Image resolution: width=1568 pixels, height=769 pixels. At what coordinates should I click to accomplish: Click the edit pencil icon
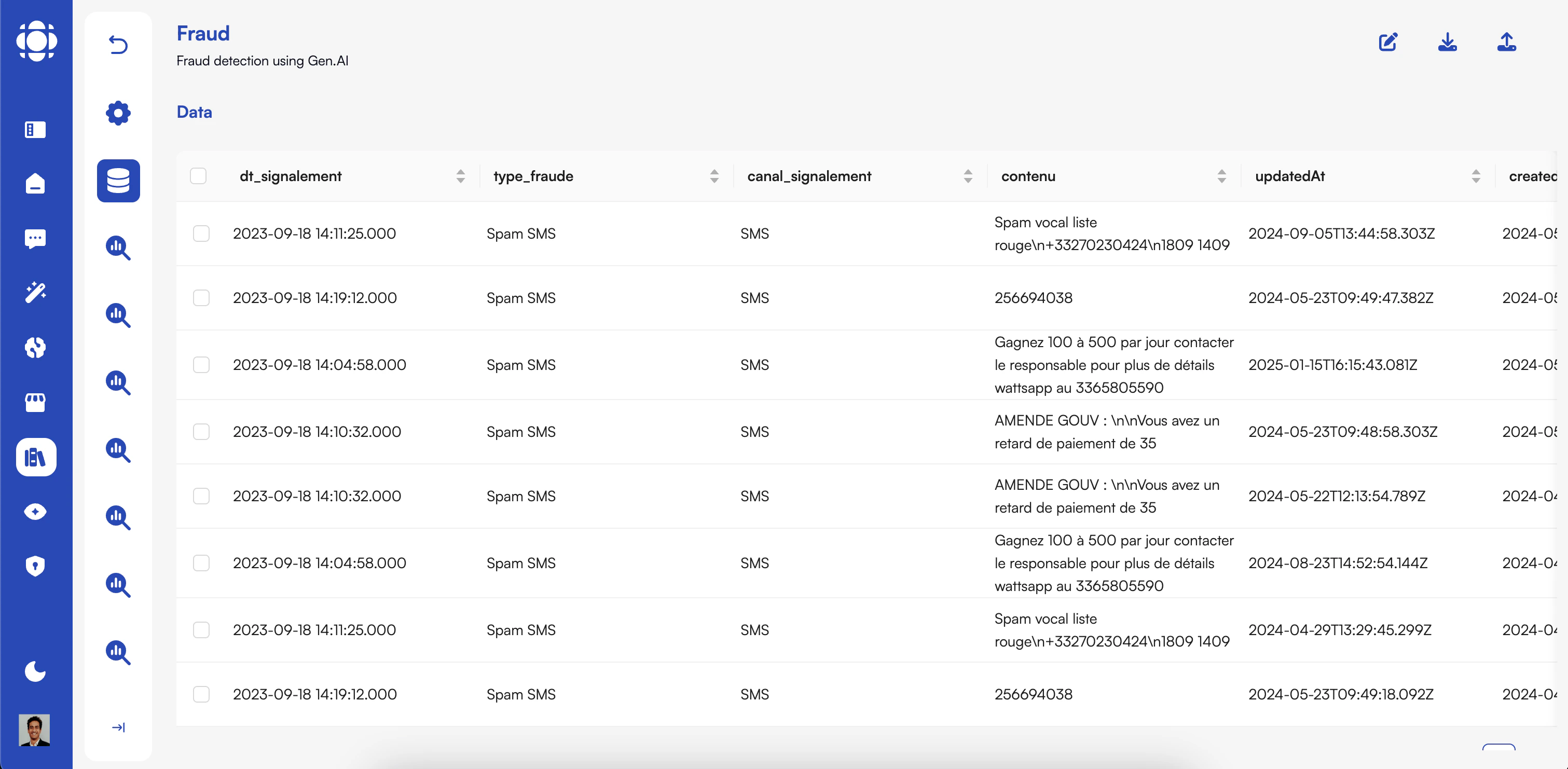pos(1388,42)
